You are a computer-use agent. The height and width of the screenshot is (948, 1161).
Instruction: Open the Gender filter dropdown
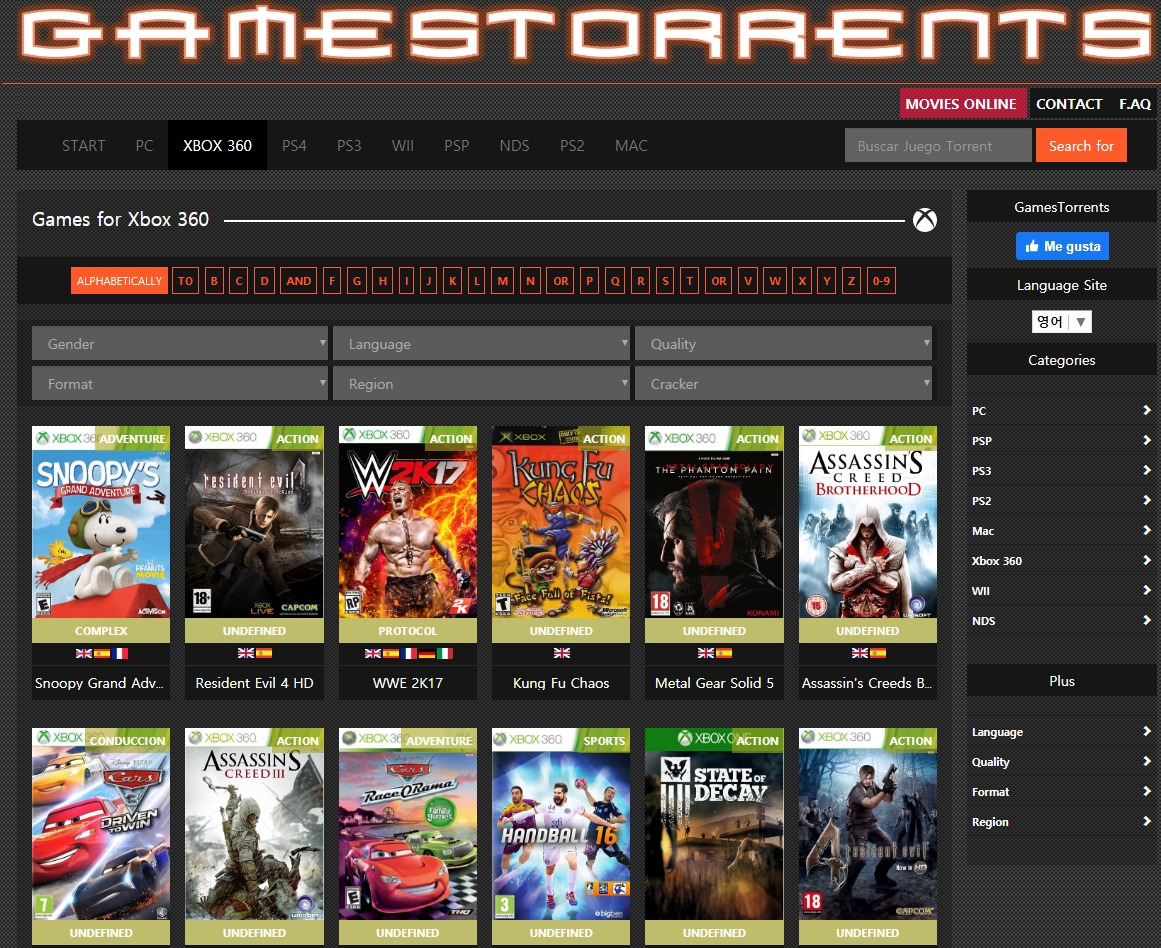(180, 344)
